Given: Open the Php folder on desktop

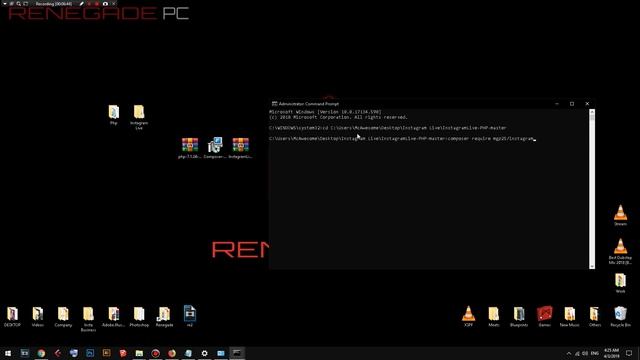Looking at the screenshot, I should click(113, 114).
